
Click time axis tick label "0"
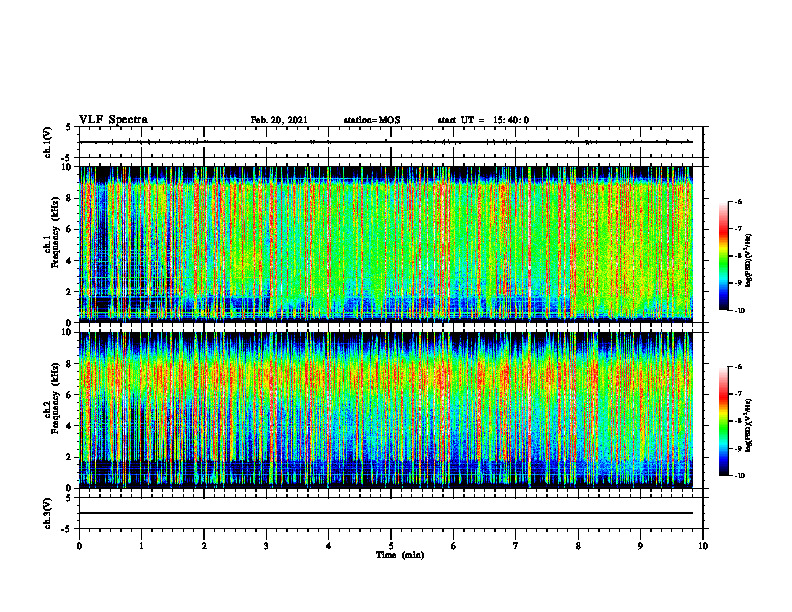(79, 546)
